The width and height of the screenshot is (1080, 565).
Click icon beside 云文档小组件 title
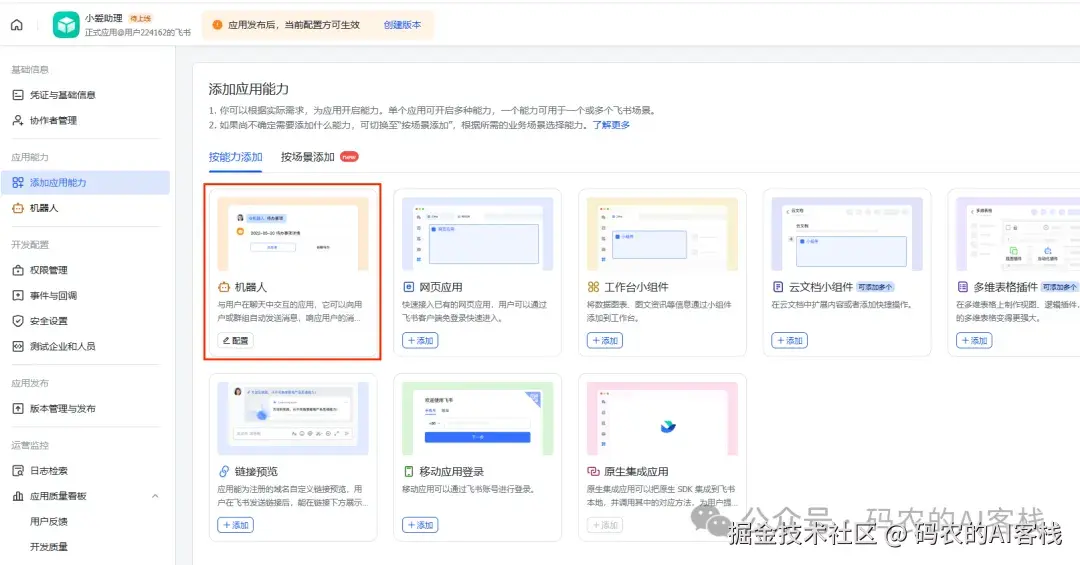coord(778,287)
